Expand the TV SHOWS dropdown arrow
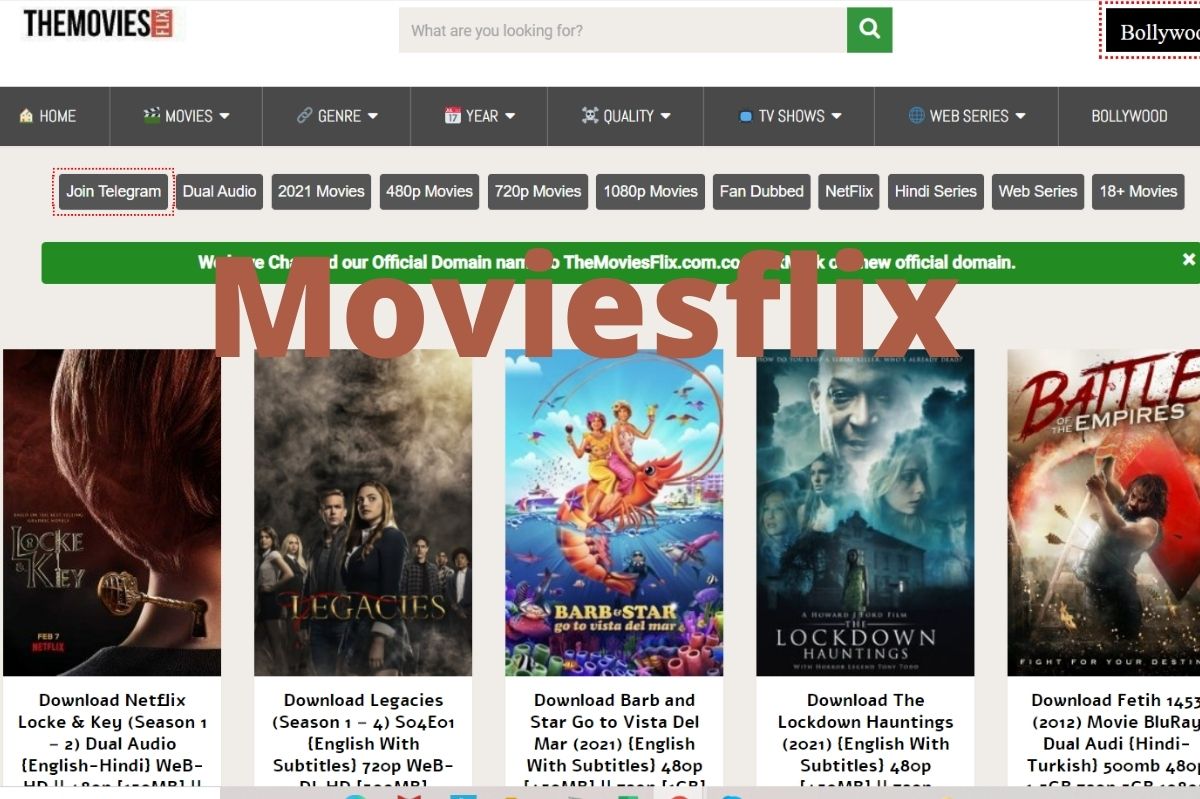Viewport: 1200px width, 799px height. (x=836, y=116)
